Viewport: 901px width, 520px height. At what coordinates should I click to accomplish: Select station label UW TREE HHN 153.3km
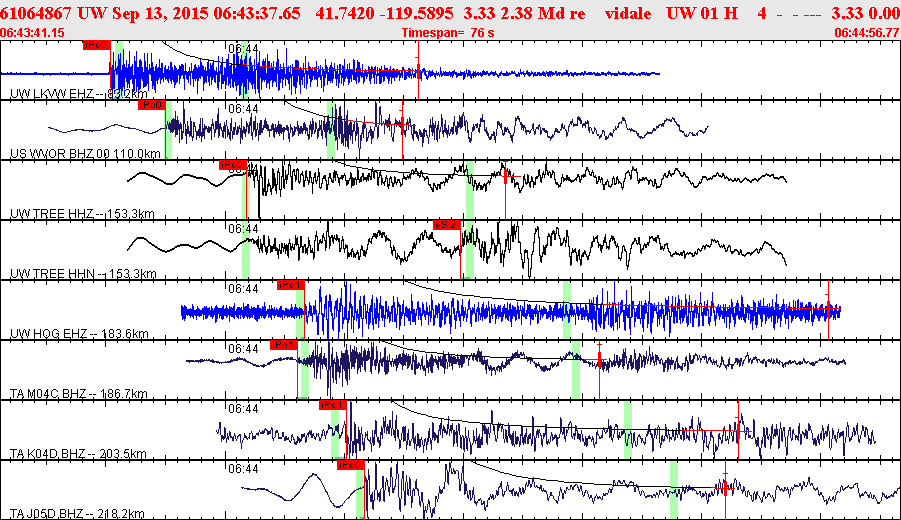click(83, 274)
